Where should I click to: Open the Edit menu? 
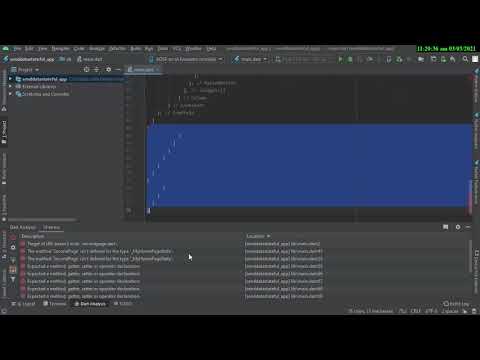(29, 49)
